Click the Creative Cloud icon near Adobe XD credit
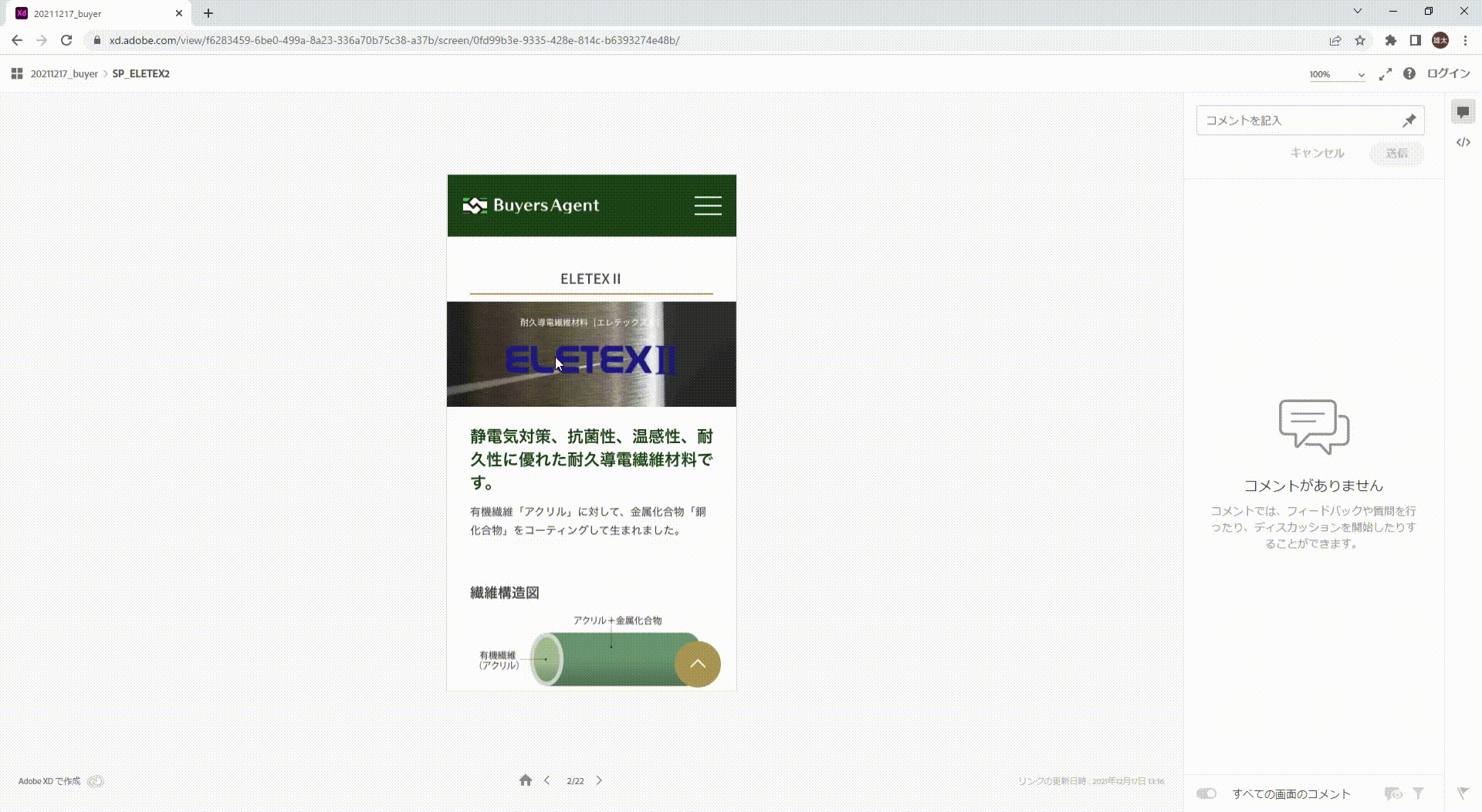The height and width of the screenshot is (812, 1482). (95, 781)
